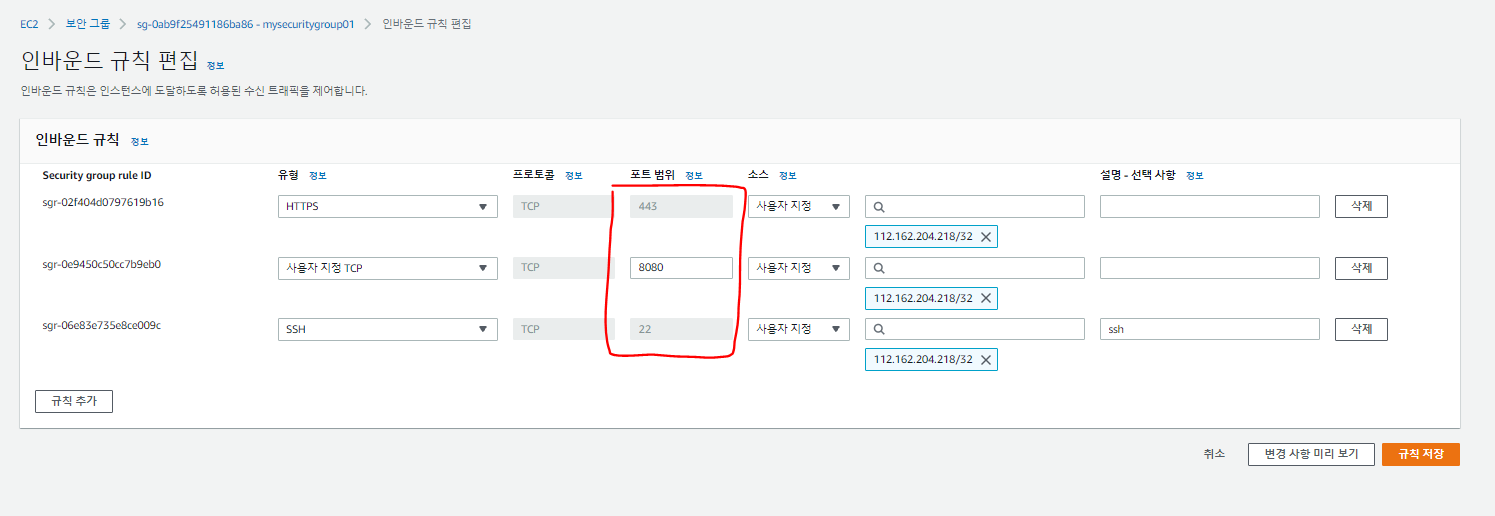Click 변경 사항 미리 보기 button
Screen dimensions: 1495x516
1311,454
